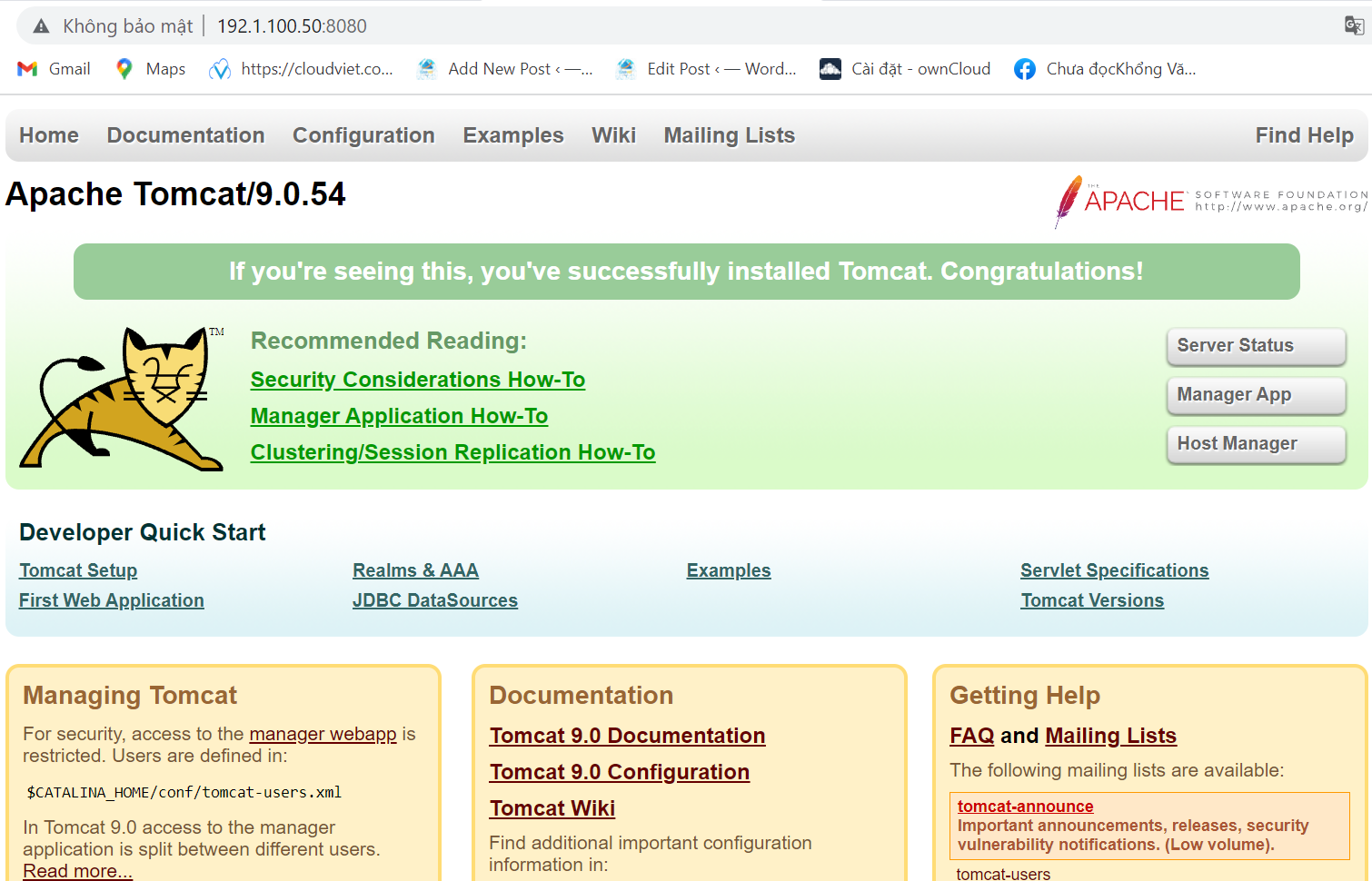
Task: Click the Apache Software Foundation logo
Action: click(1211, 201)
